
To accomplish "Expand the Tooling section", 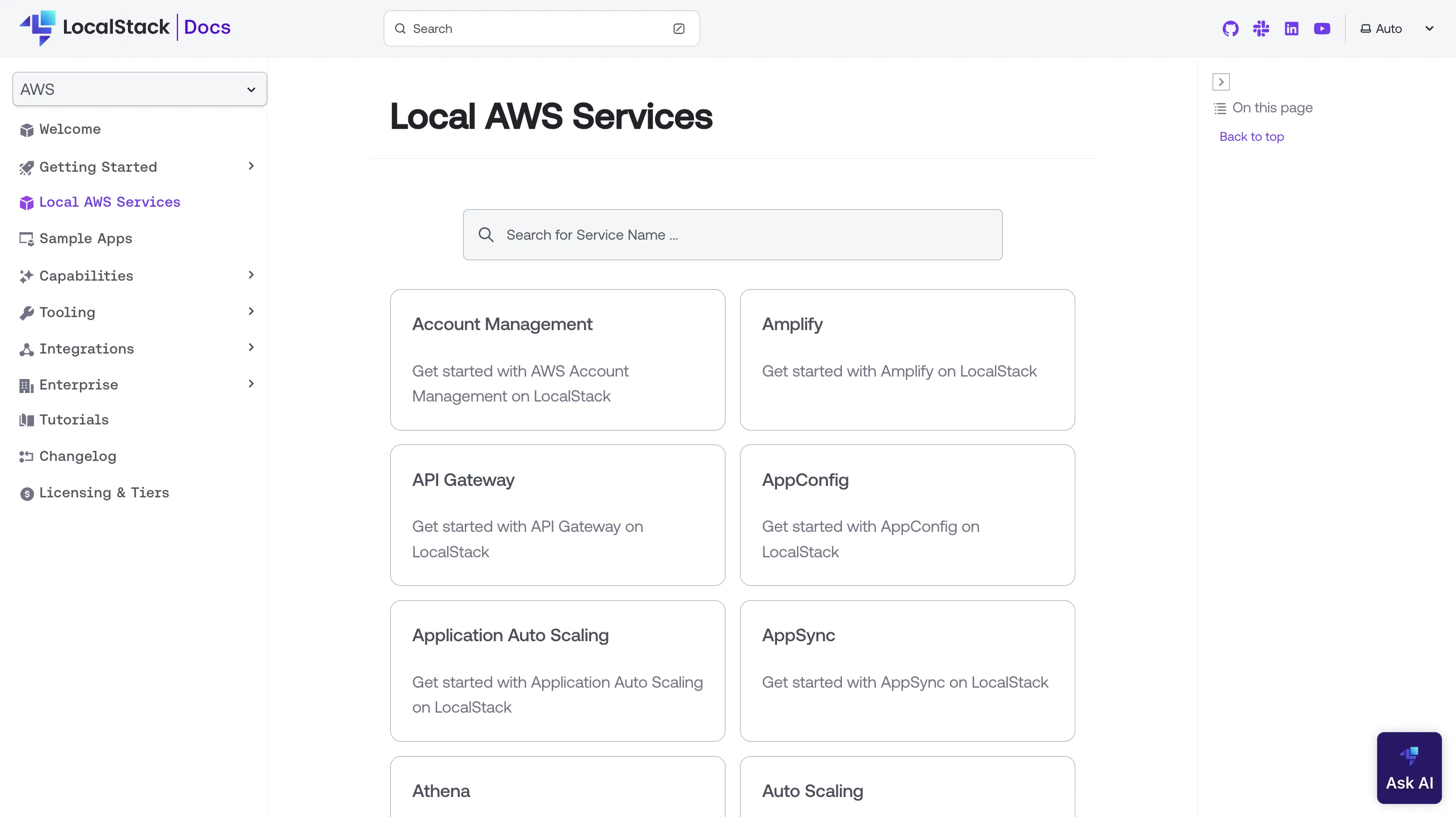I will [x=250, y=311].
